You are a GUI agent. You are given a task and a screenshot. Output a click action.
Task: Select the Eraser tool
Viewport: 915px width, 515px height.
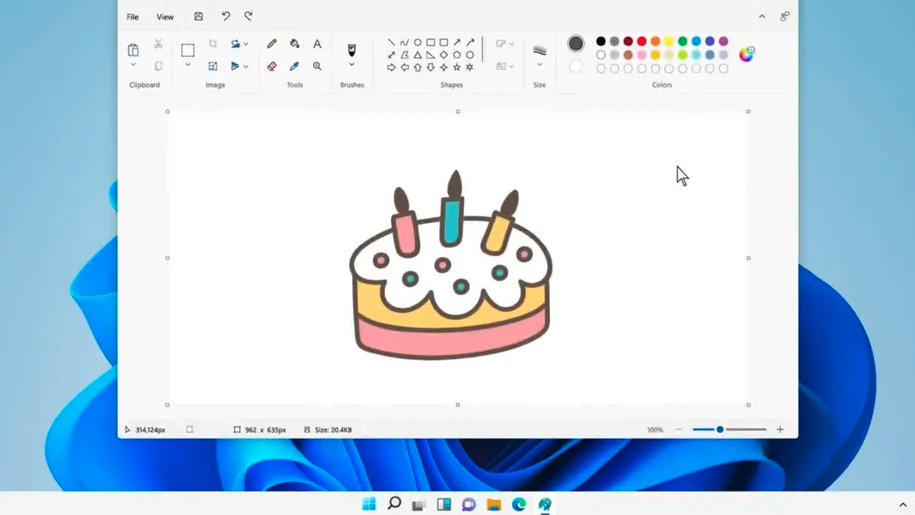[272, 66]
